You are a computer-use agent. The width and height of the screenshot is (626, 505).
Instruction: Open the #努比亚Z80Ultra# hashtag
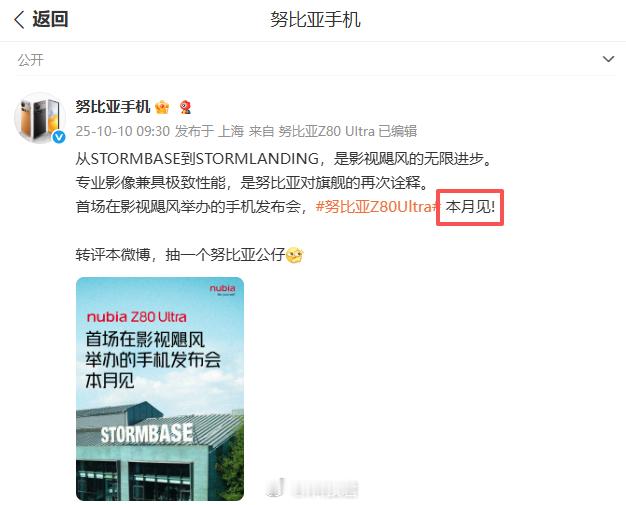pyautogui.click(x=377, y=207)
